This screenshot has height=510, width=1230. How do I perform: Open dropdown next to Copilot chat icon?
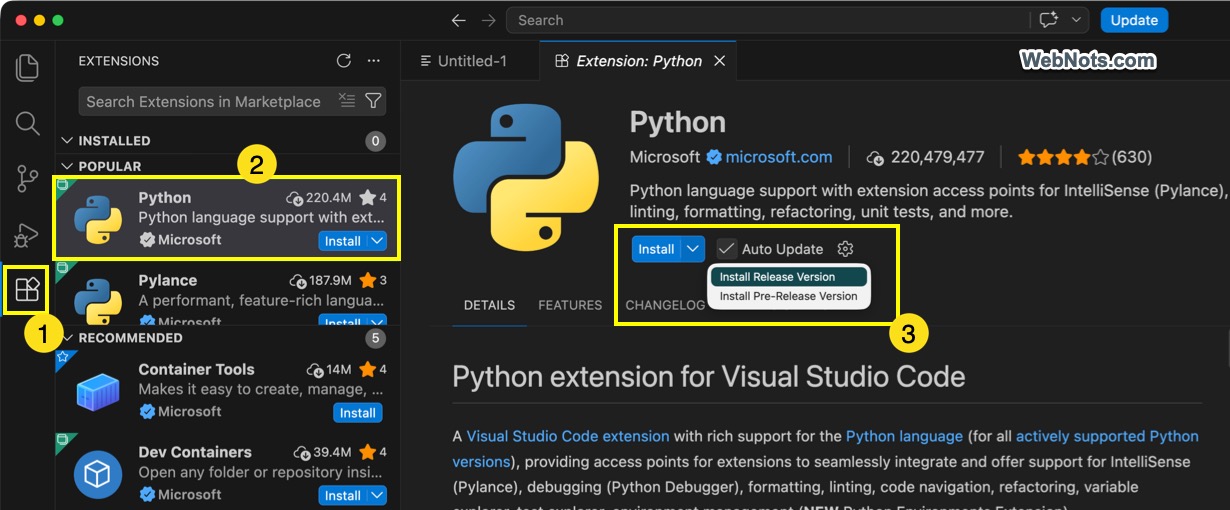click(x=1076, y=20)
